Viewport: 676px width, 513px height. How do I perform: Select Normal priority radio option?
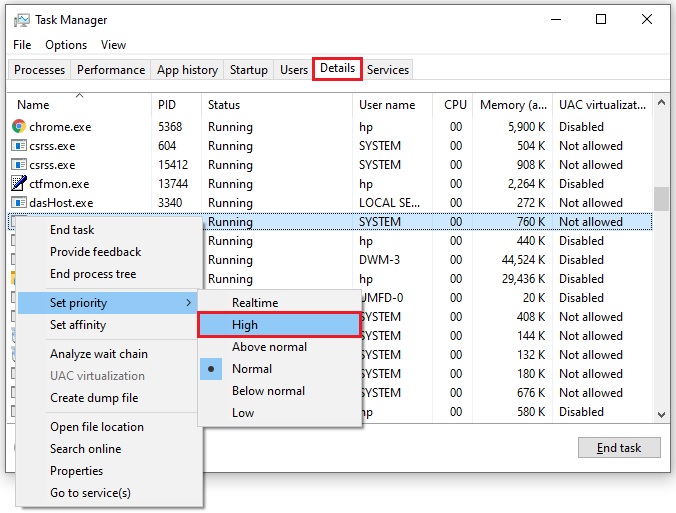point(252,369)
